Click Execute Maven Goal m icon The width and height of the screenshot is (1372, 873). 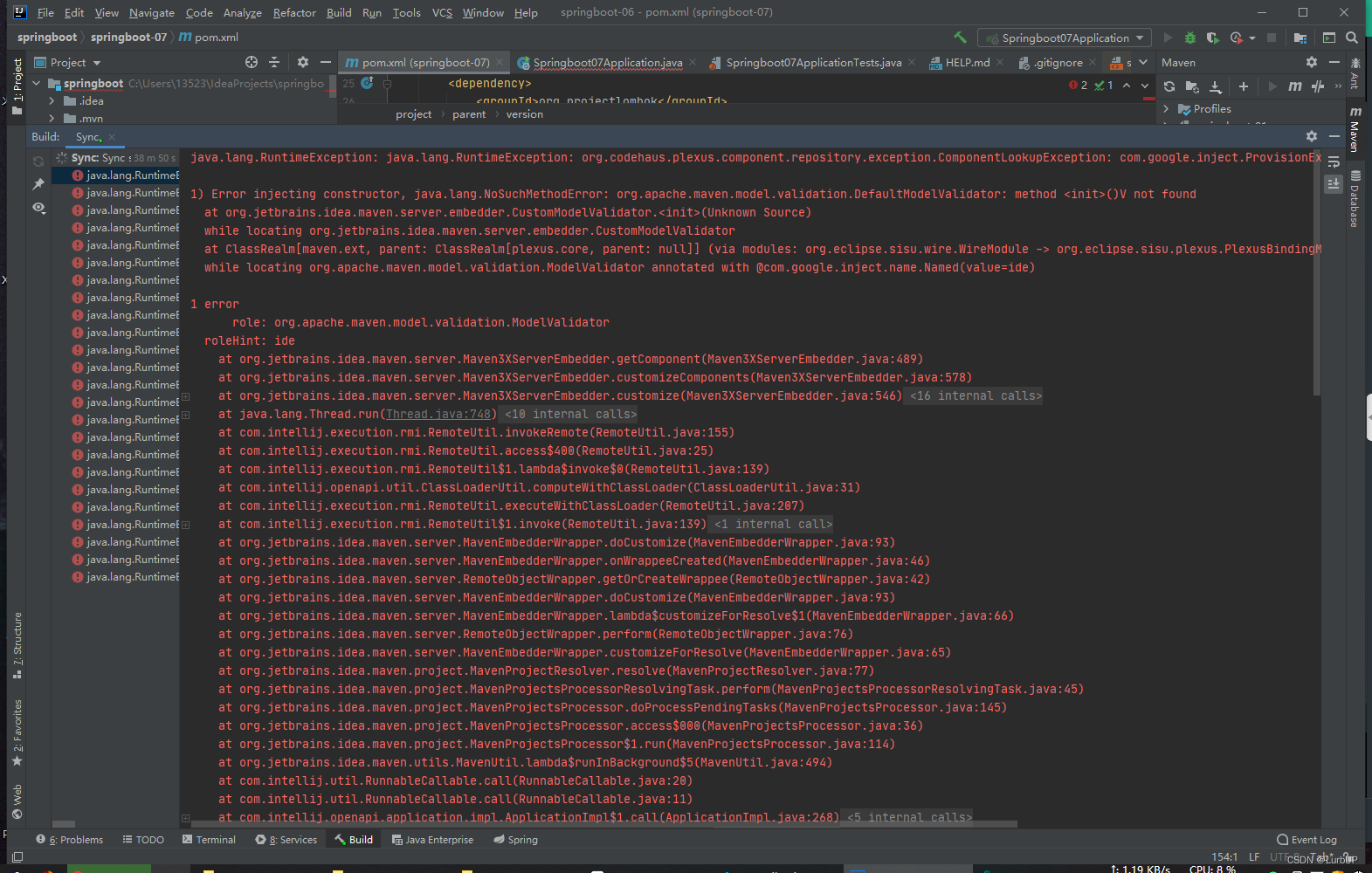click(1295, 86)
